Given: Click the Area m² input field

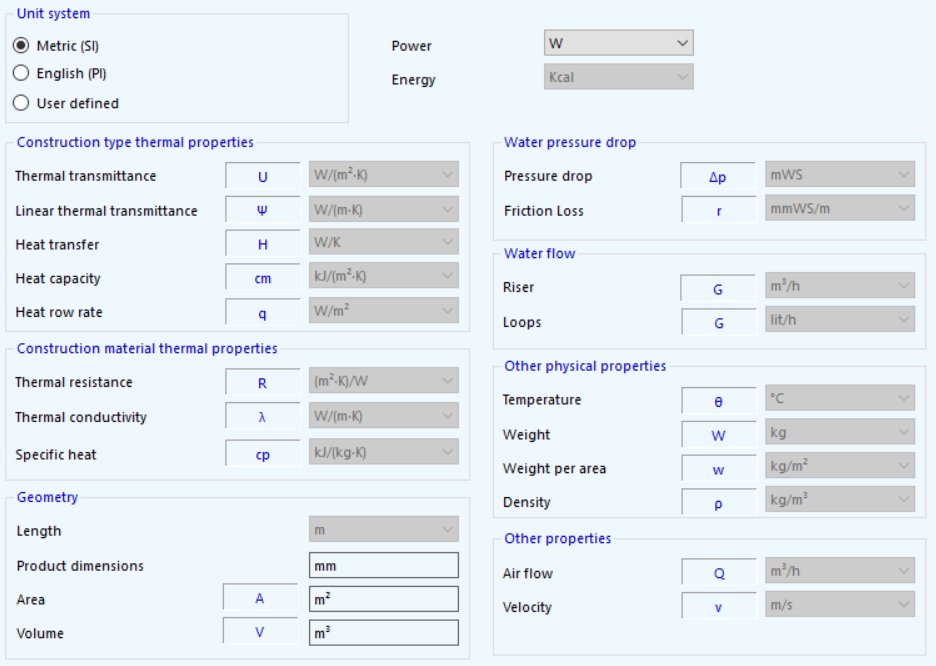Looking at the screenshot, I should [x=383, y=599].
